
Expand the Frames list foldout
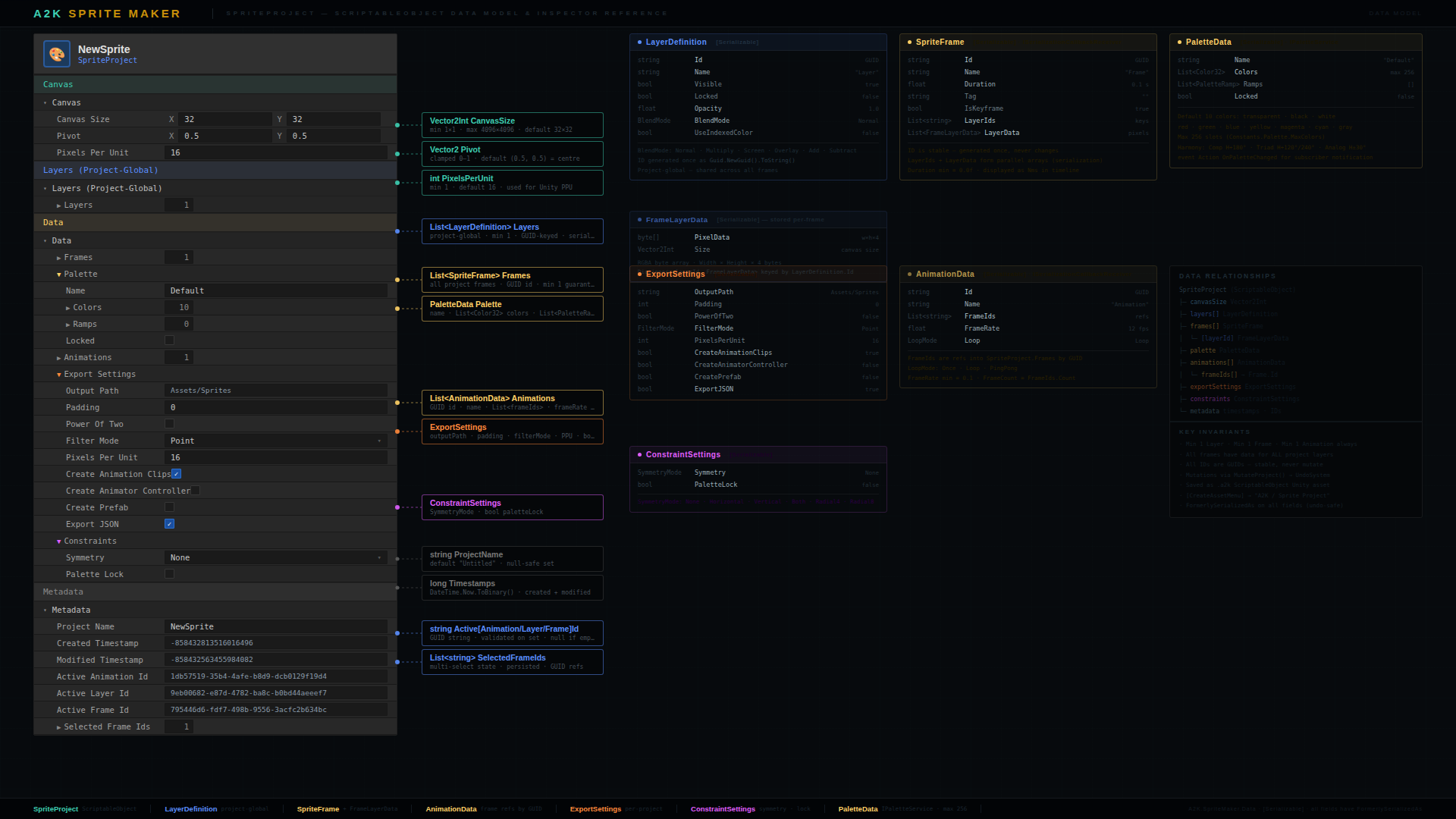tap(59, 258)
